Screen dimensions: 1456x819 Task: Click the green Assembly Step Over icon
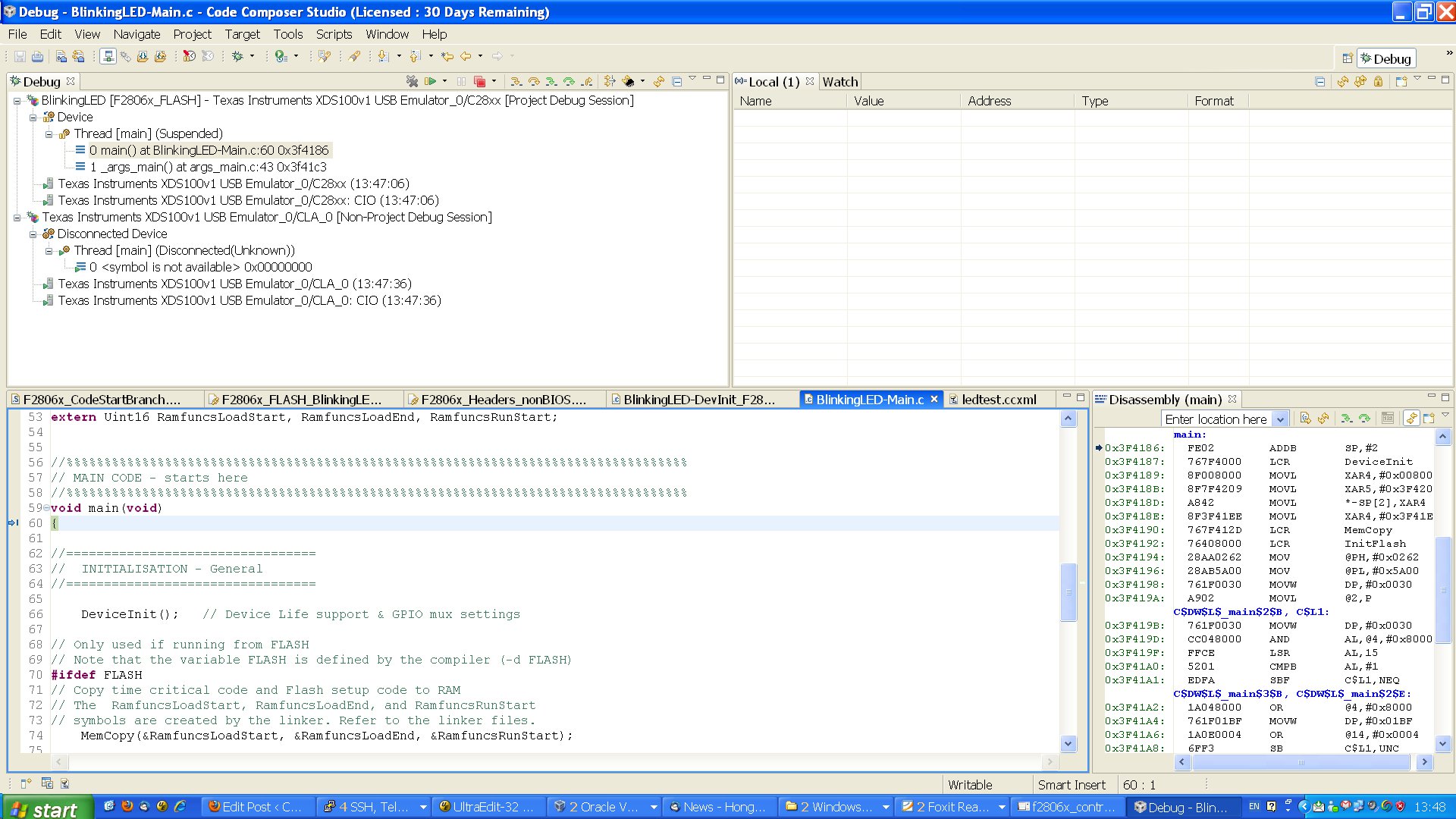(569, 81)
